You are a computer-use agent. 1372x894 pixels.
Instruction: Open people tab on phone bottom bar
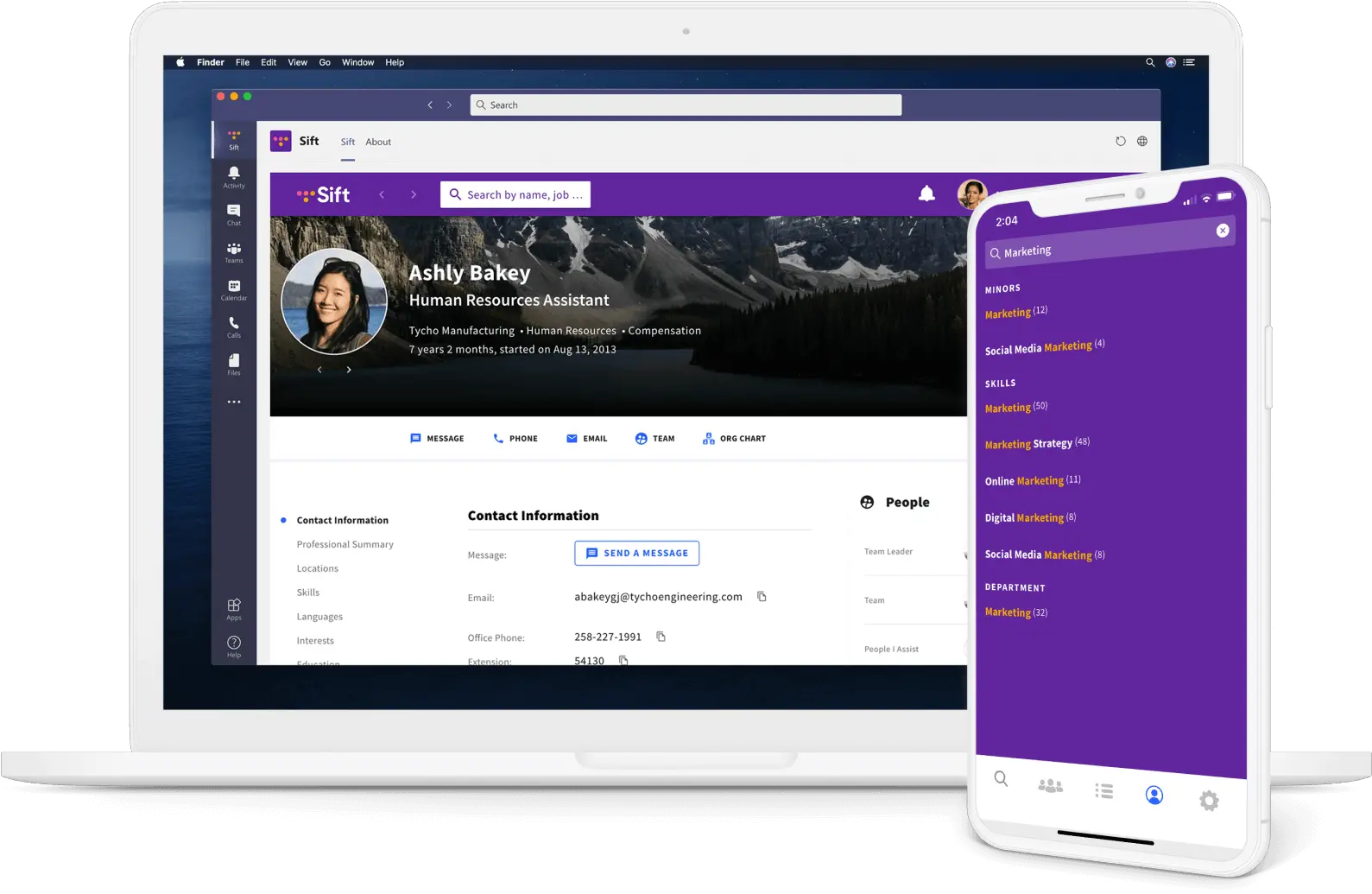1050,786
